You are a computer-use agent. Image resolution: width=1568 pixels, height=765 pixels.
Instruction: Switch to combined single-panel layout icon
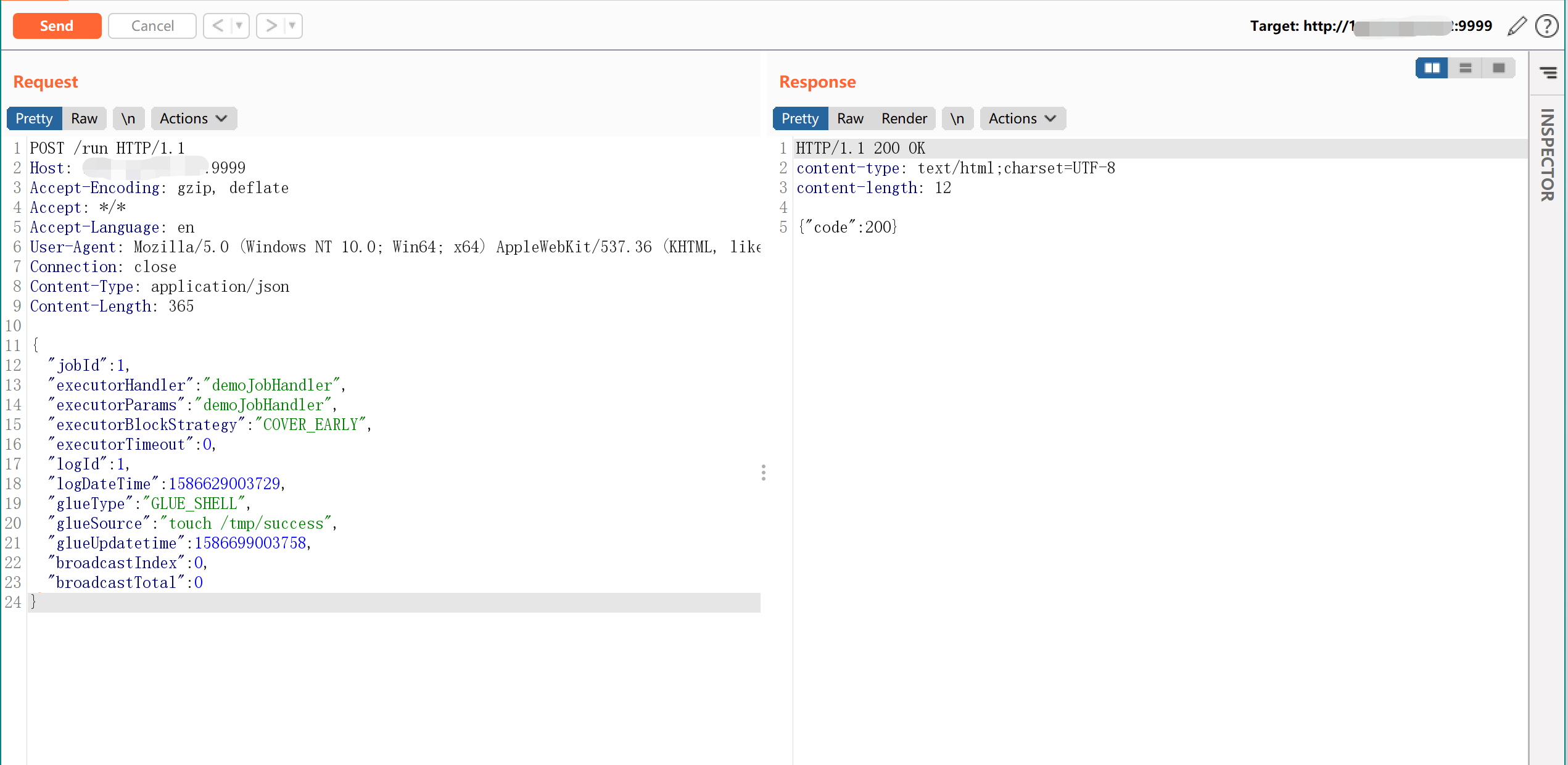click(1498, 68)
